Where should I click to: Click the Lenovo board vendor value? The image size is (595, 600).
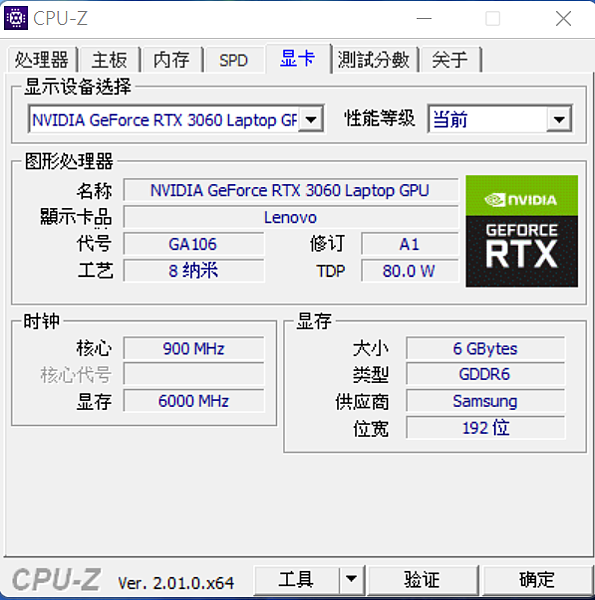291,217
